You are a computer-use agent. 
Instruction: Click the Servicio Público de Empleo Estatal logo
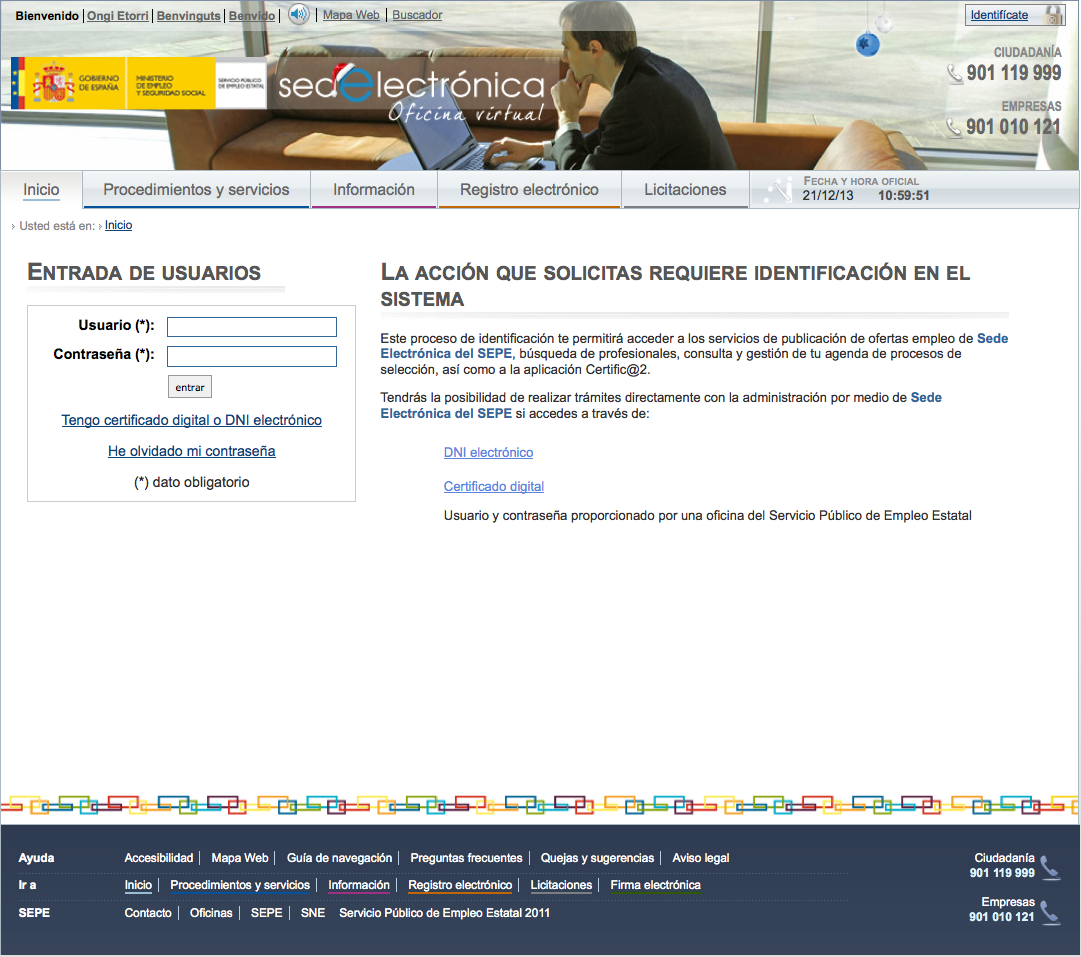pyautogui.click(x=241, y=83)
